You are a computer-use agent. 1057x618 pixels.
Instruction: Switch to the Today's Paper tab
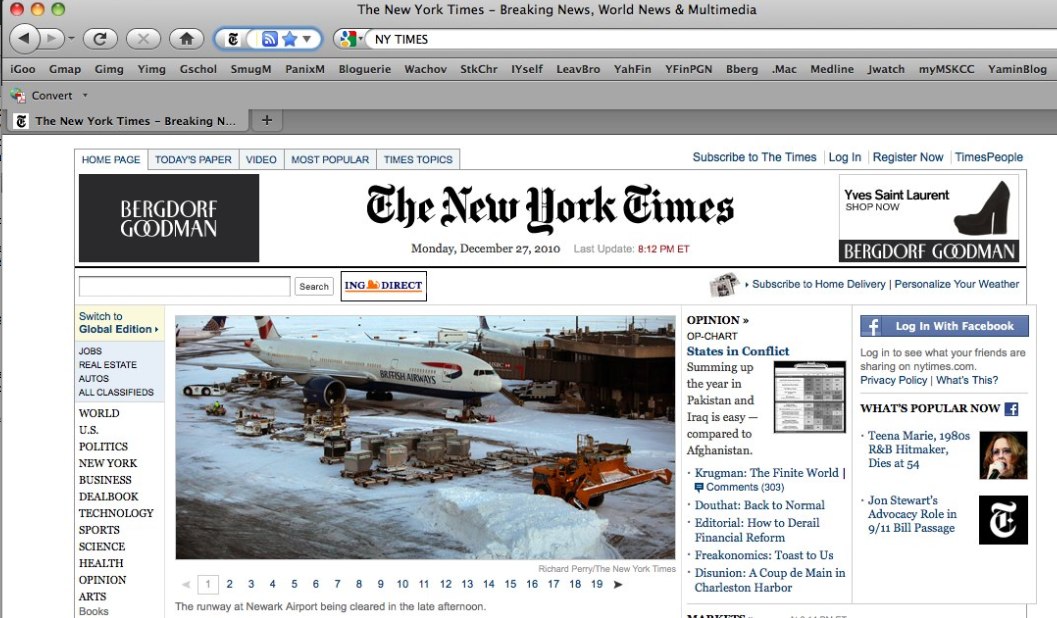pyautogui.click(x=193, y=159)
